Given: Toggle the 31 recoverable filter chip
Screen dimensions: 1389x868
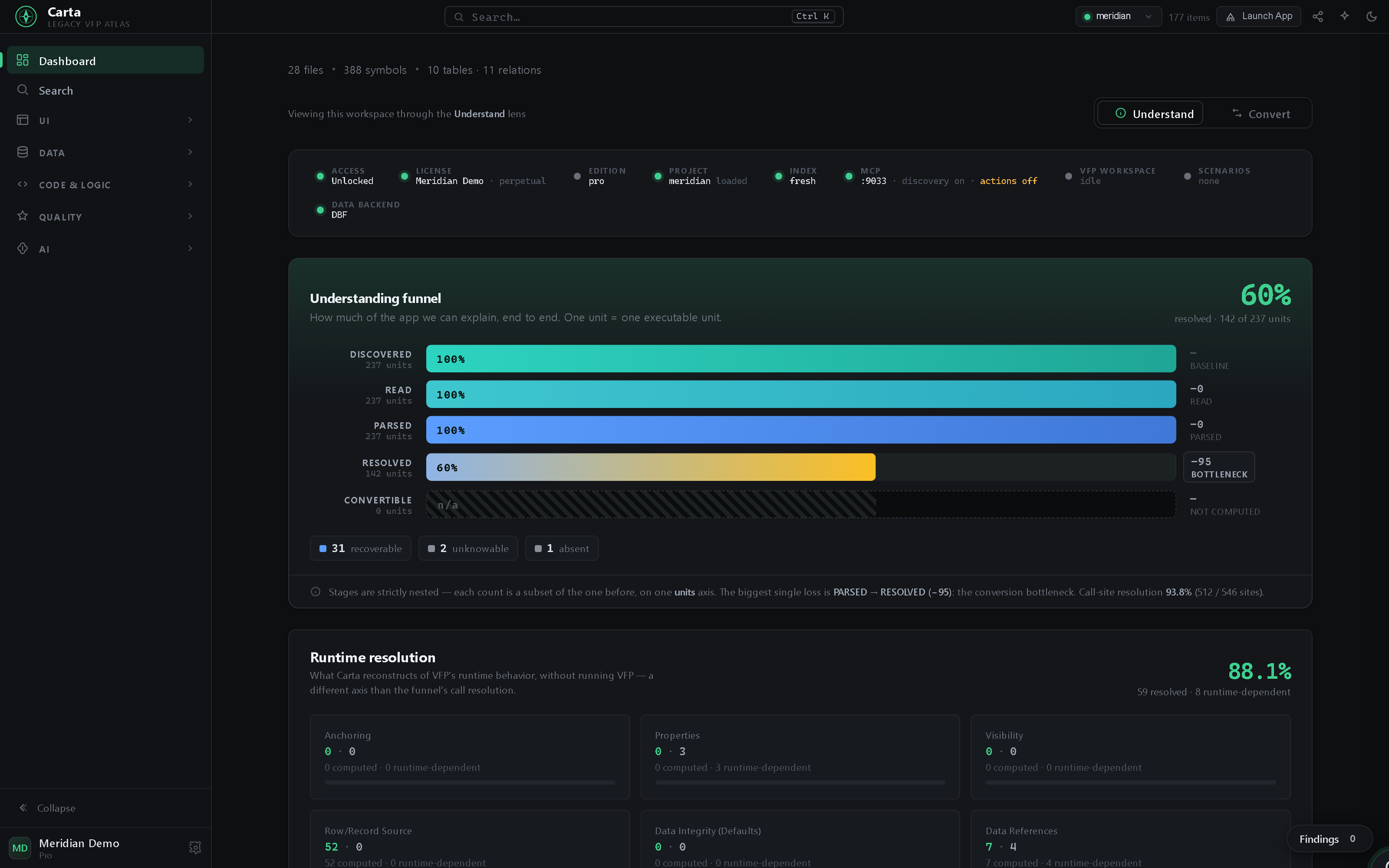Looking at the screenshot, I should pos(360,548).
